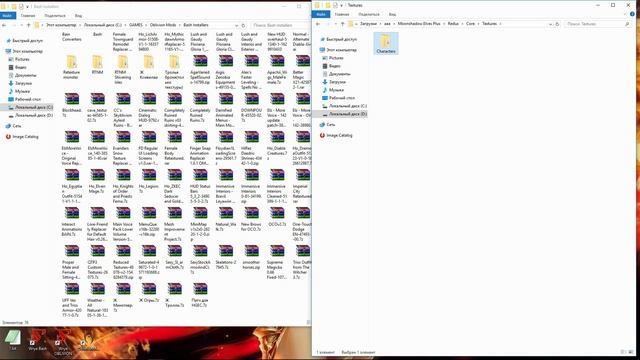Select Музыка in Textures window sidebar
This screenshot has height=360, width=640.
333,90
